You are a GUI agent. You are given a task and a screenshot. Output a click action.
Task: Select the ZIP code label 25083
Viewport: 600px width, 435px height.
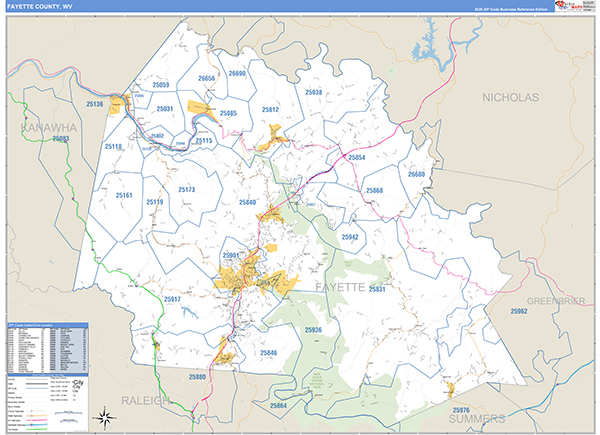coord(61,138)
